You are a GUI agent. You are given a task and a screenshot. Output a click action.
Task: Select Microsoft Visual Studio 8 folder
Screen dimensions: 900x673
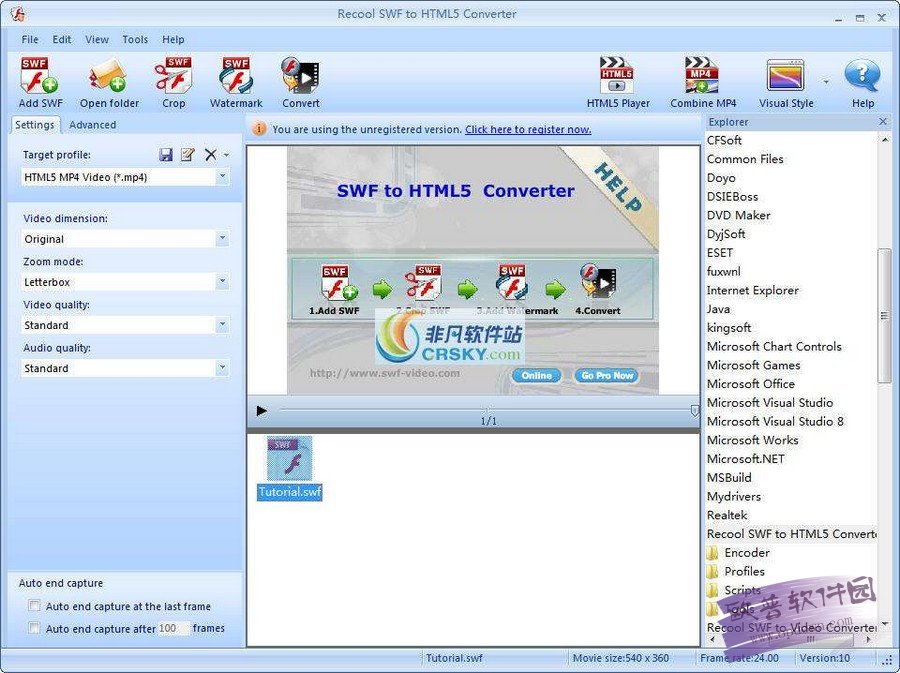775,422
